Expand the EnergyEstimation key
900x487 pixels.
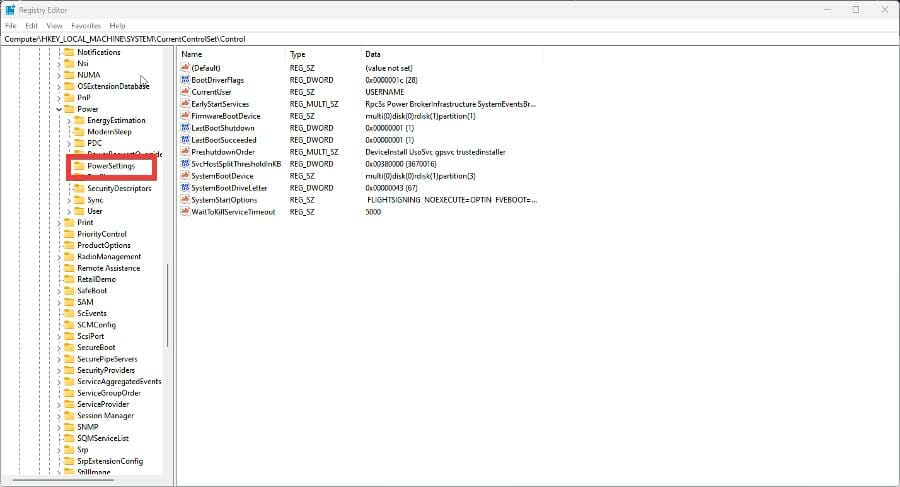69,121
